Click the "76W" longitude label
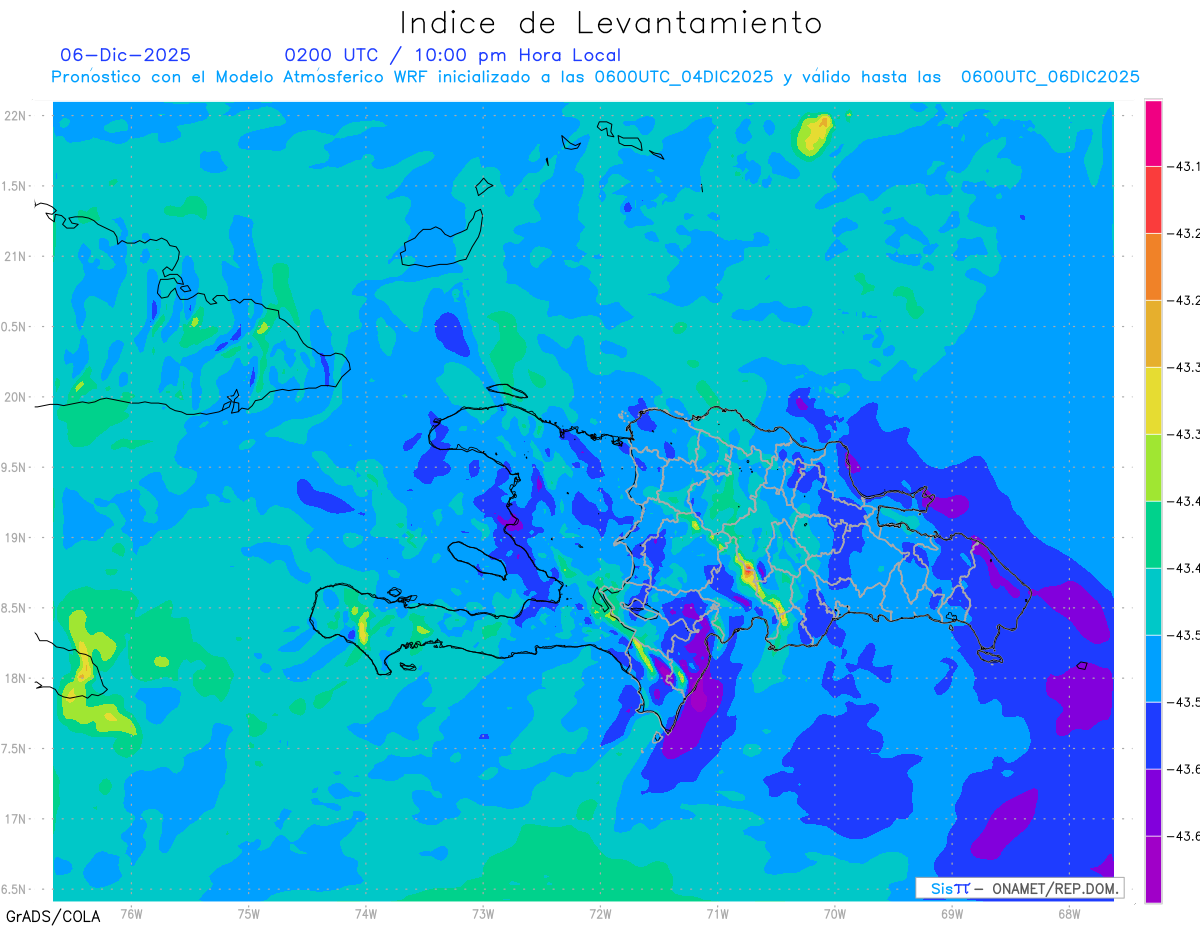 (x=131, y=913)
